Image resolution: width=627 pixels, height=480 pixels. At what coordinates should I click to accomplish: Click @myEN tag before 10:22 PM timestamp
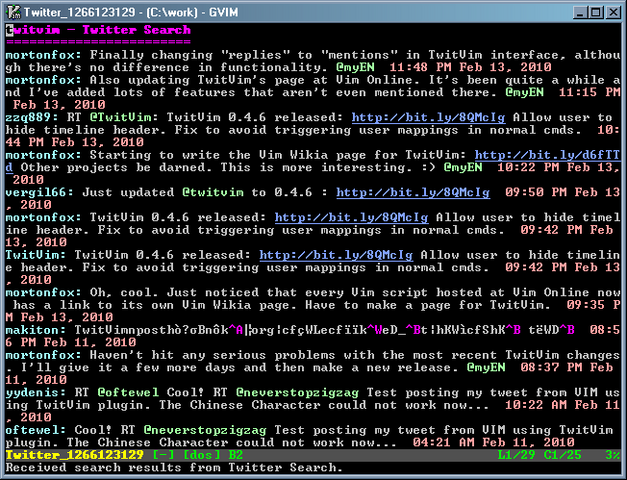click(x=463, y=168)
